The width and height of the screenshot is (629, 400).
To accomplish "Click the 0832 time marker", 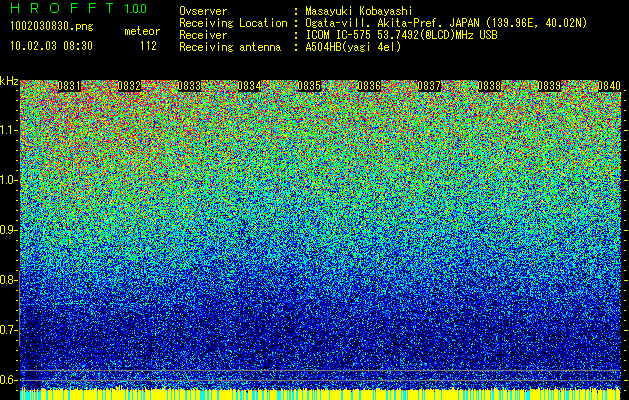I will [129, 86].
